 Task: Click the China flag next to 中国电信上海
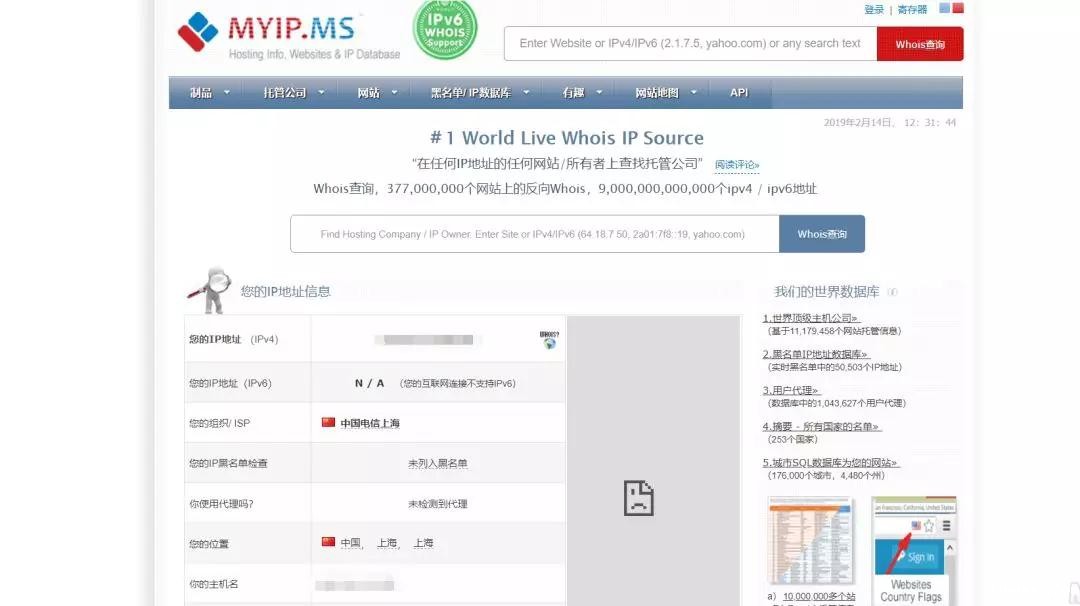pyautogui.click(x=328, y=423)
